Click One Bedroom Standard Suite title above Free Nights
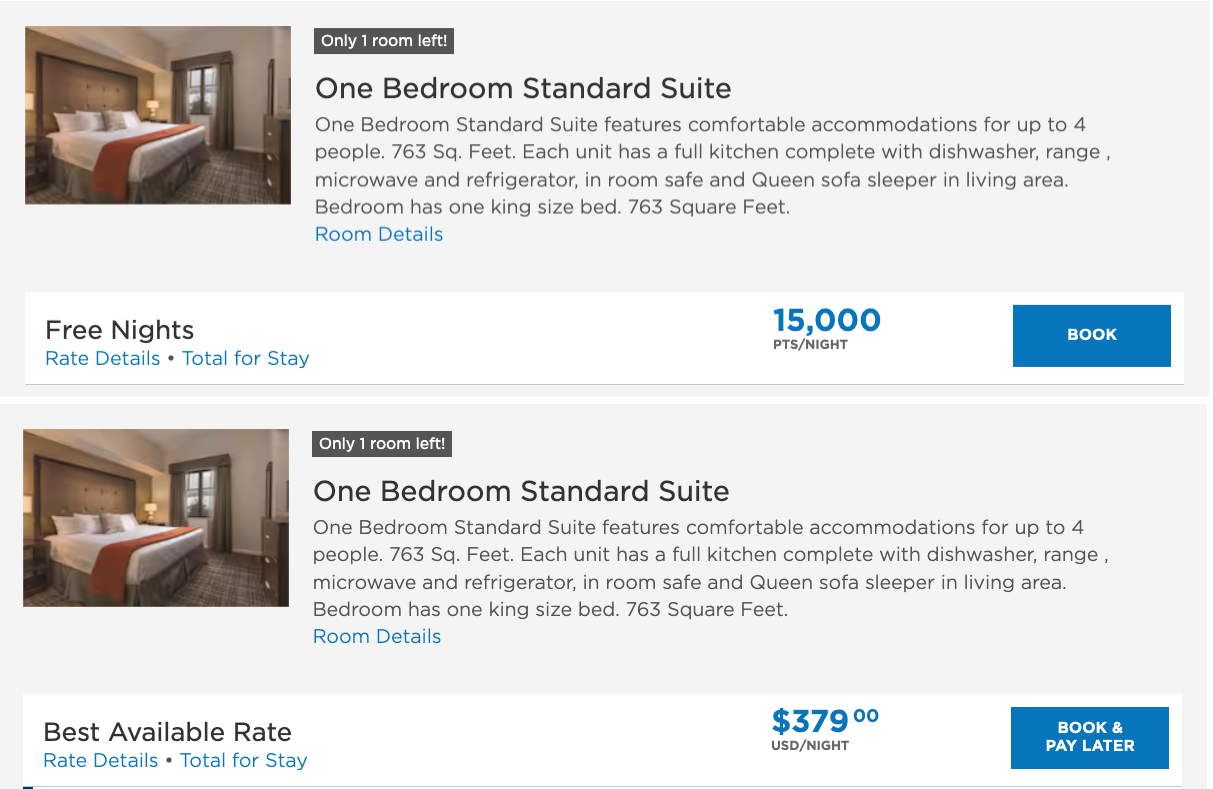 tap(523, 88)
